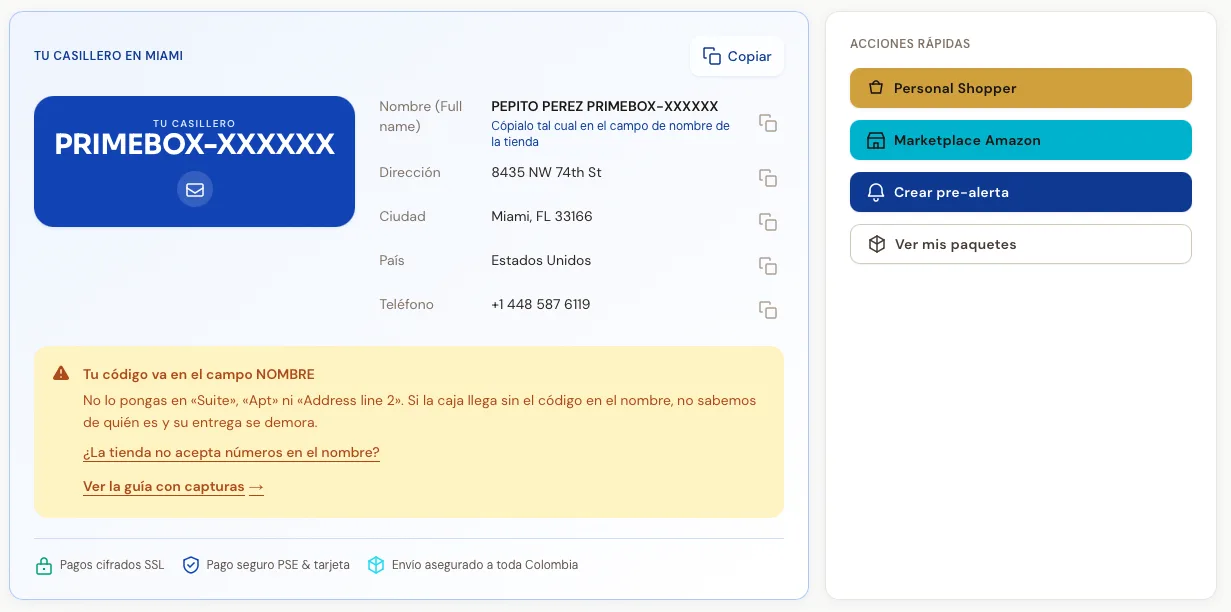Screen dimensions: 1231x612
Task: Open Marketplace Amazon
Action: click(1021, 140)
